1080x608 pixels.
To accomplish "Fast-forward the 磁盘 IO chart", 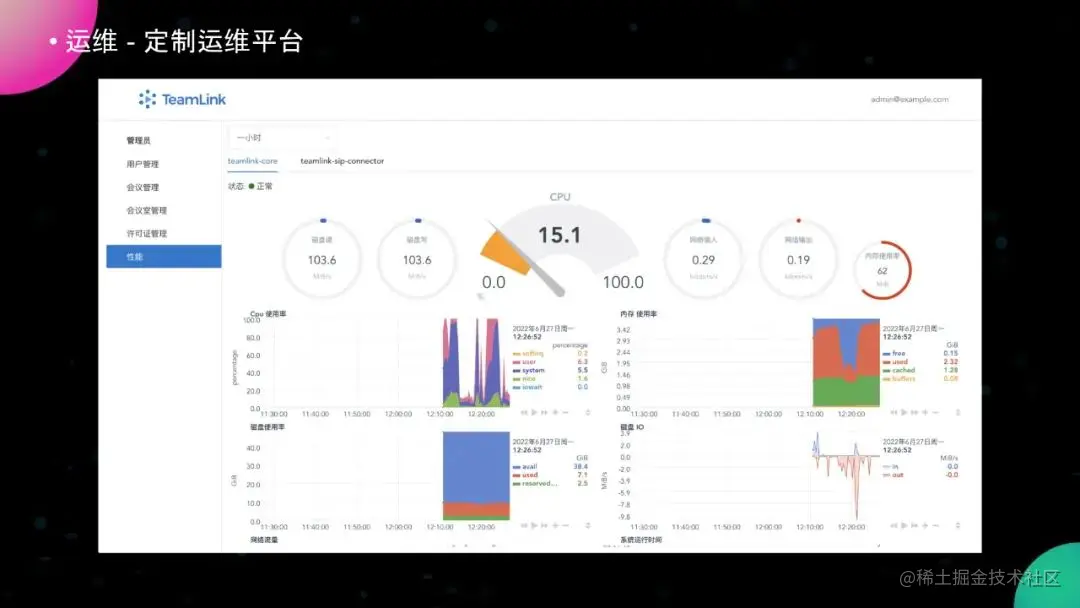I will (914, 525).
